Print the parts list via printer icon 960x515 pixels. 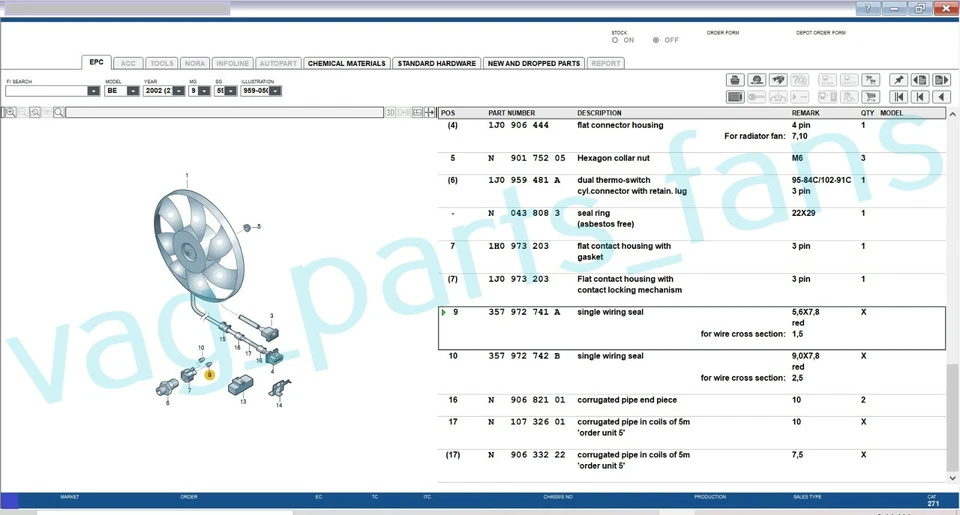point(735,80)
